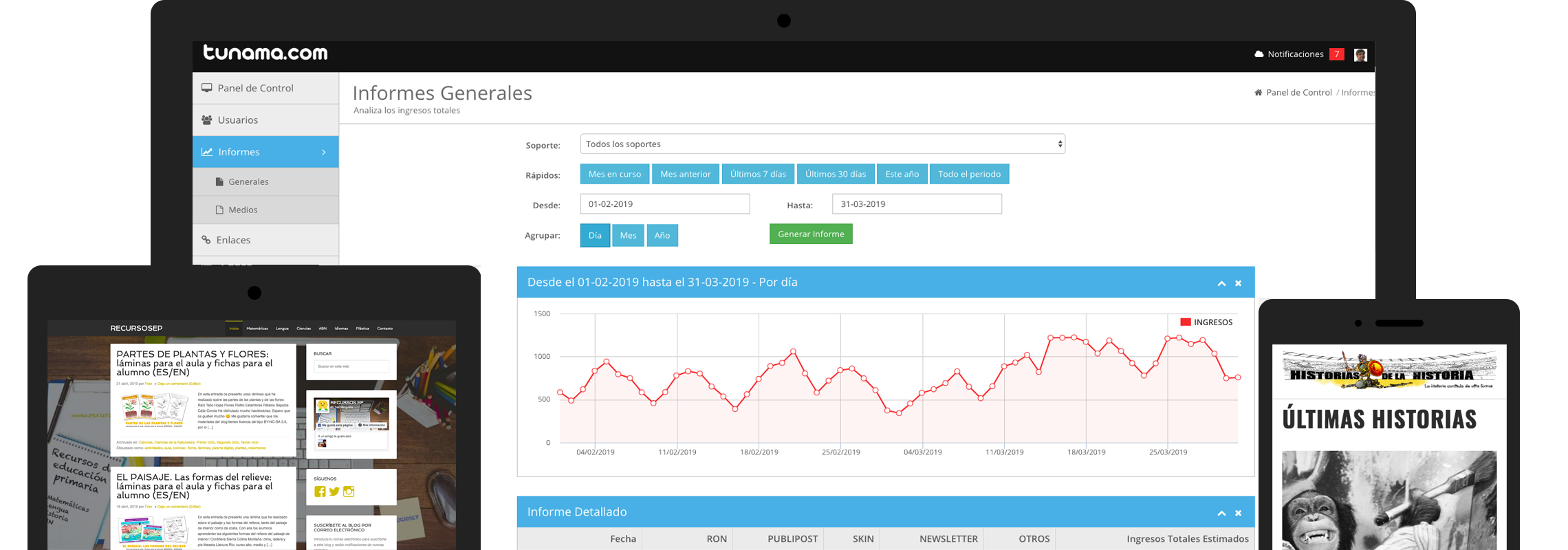Toggle the INGRESOS legend red swatch
This screenshot has height=550, width=1568.
point(1186,322)
